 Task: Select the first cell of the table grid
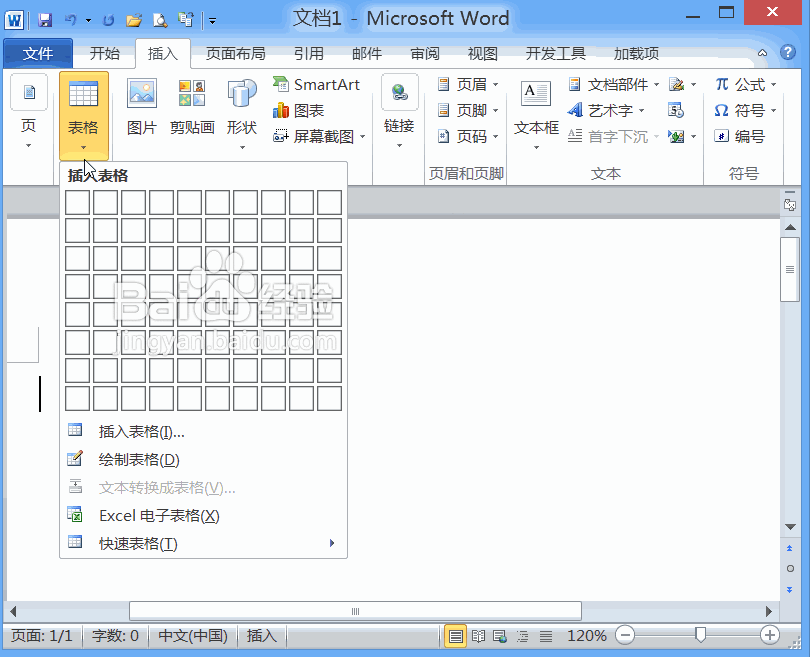coord(77,202)
